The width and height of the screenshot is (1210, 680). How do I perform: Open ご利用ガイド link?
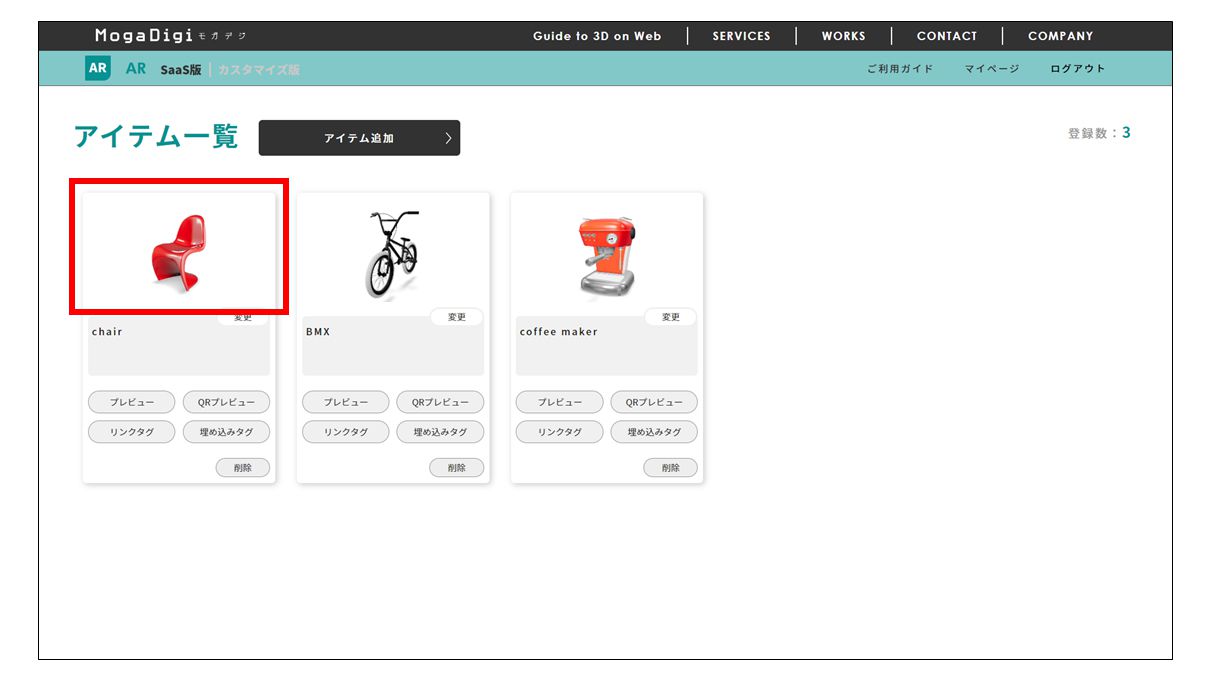[x=900, y=69]
